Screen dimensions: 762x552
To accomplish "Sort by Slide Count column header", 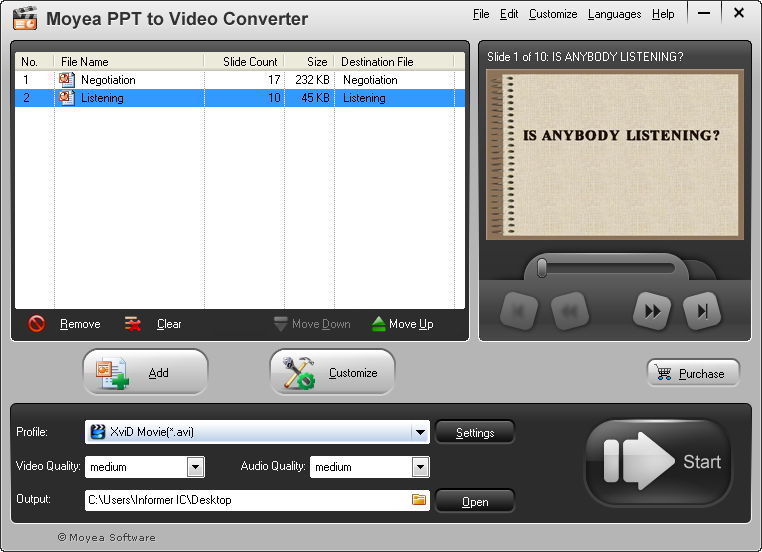I will click(244, 62).
